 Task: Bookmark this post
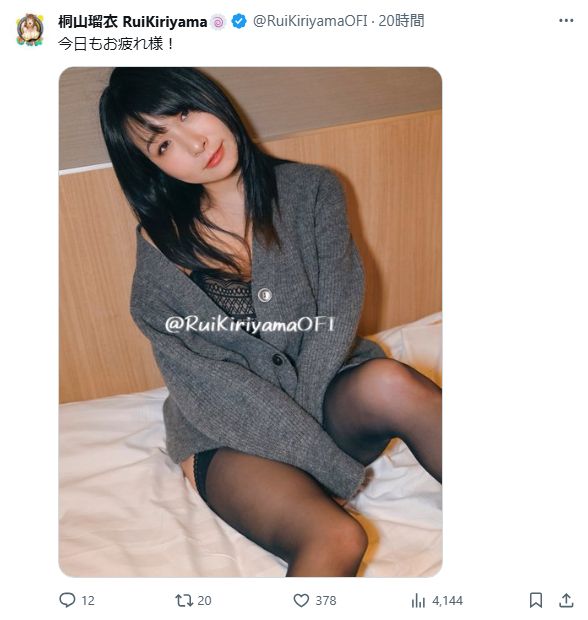[535, 600]
